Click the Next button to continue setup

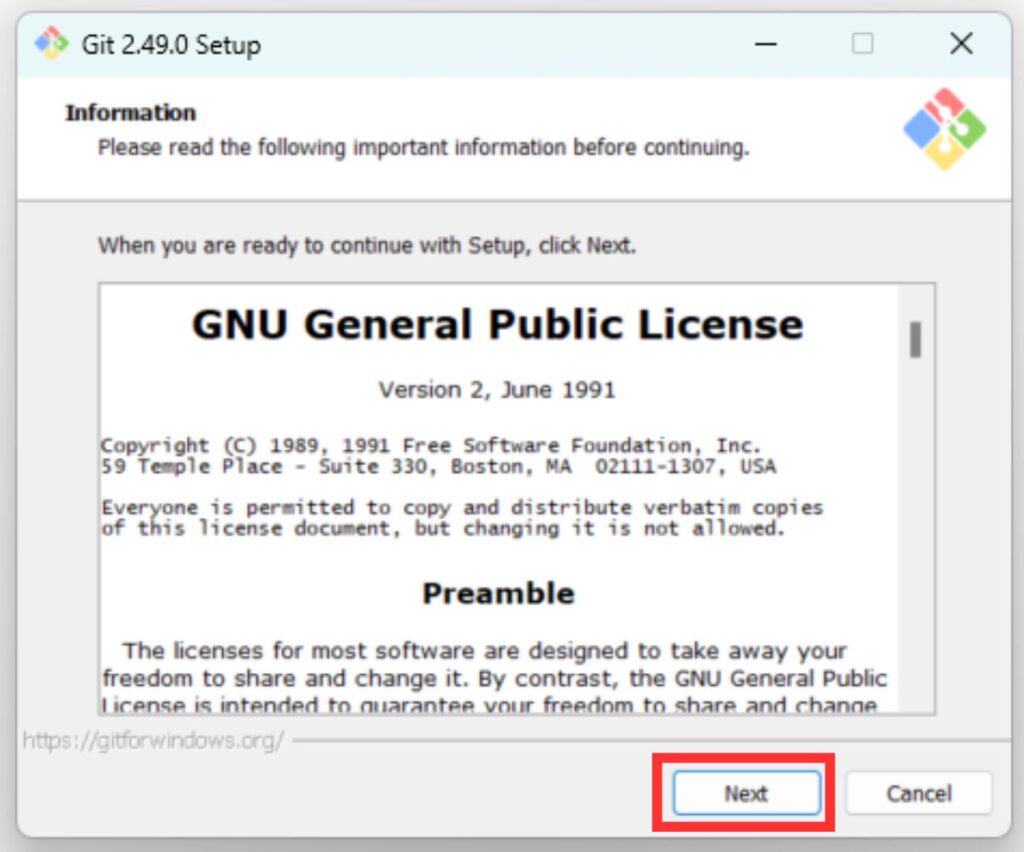coord(746,793)
